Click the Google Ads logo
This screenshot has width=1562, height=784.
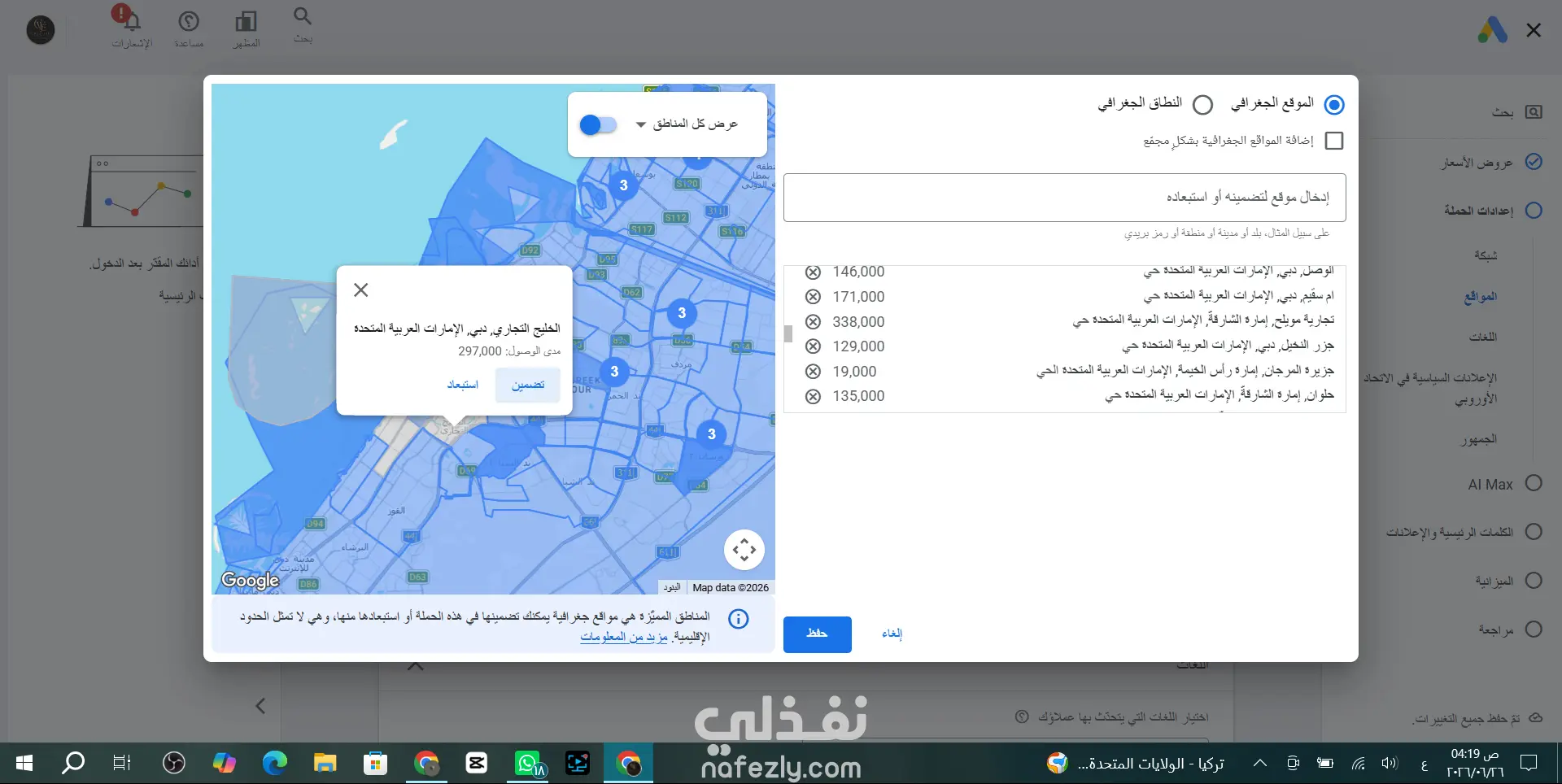coord(1493,30)
